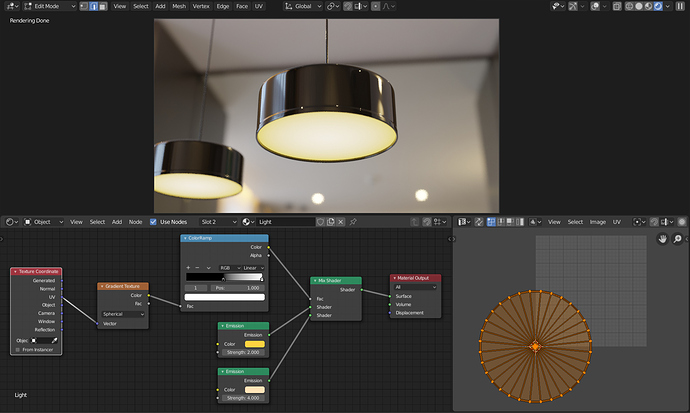
Task: Edit the Light material name field
Action: click(286, 222)
